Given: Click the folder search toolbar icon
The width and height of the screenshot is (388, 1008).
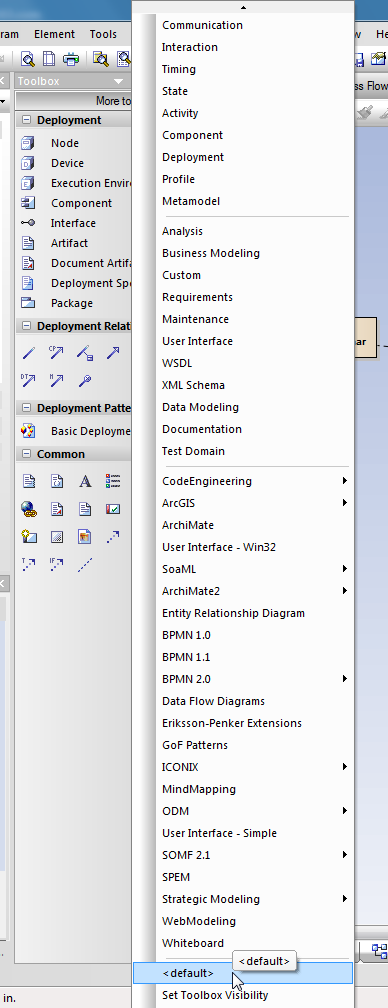Looking at the screenshot, I should [101, 59].
